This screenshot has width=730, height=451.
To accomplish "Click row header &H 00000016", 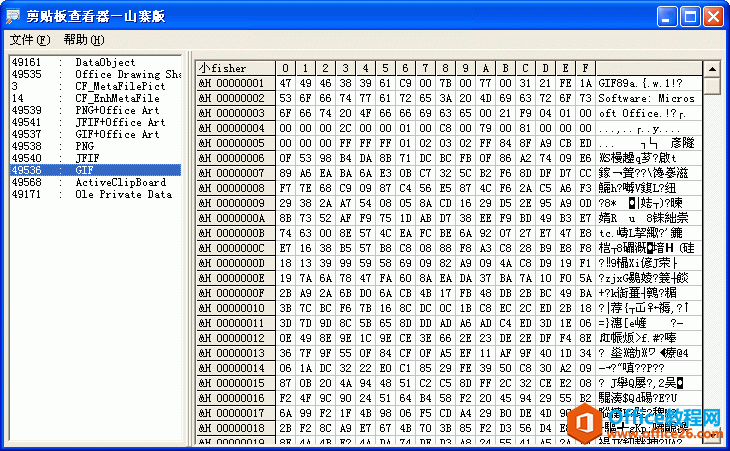I will click(x=236, y=398).
